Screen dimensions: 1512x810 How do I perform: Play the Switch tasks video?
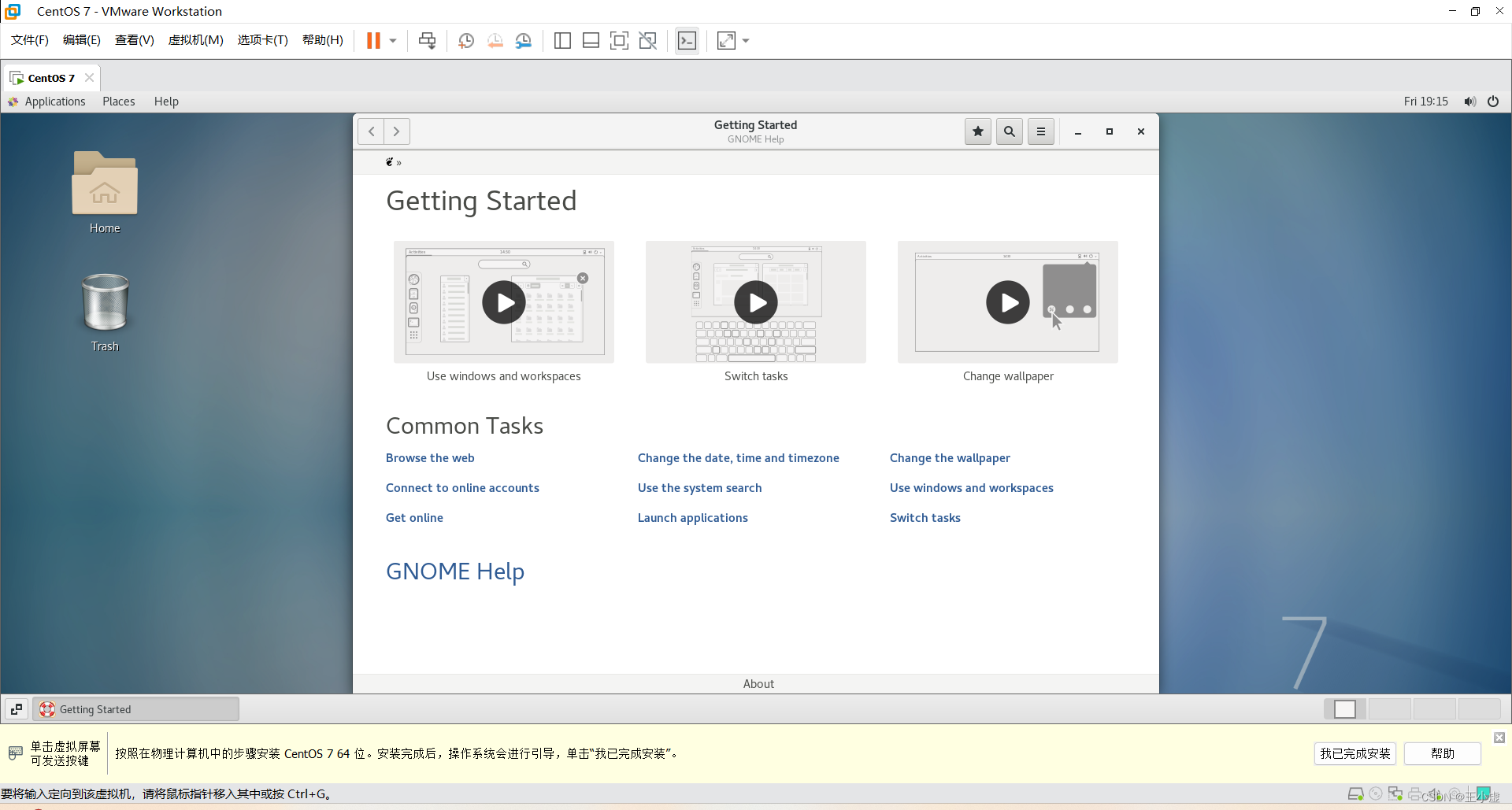click(x=756, y=302)
